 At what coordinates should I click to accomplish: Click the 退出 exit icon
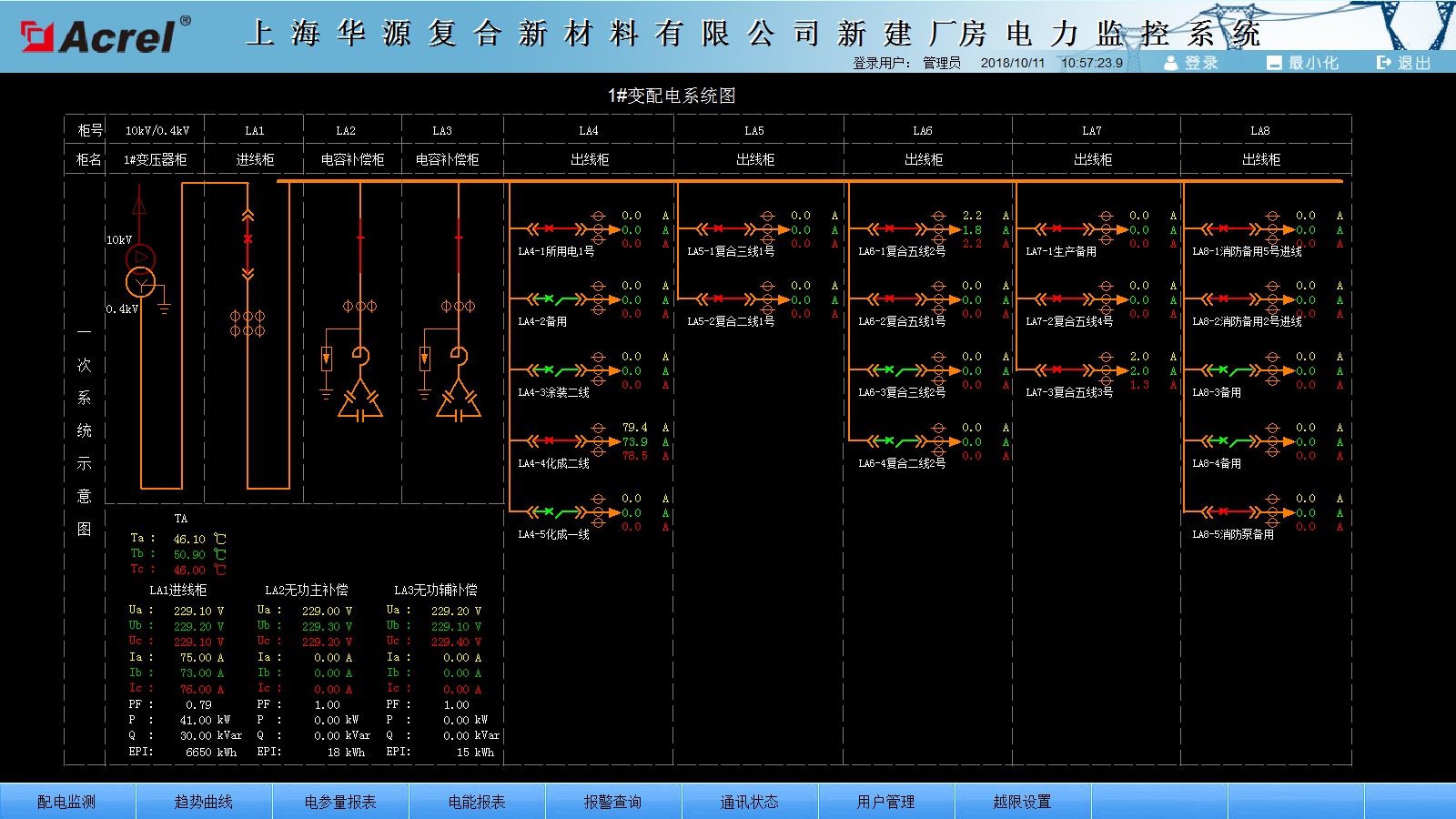(x=1384, y=63)
